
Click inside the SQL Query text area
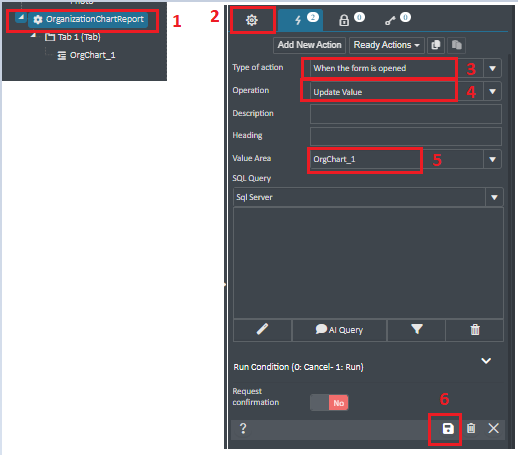coord(368,263)
